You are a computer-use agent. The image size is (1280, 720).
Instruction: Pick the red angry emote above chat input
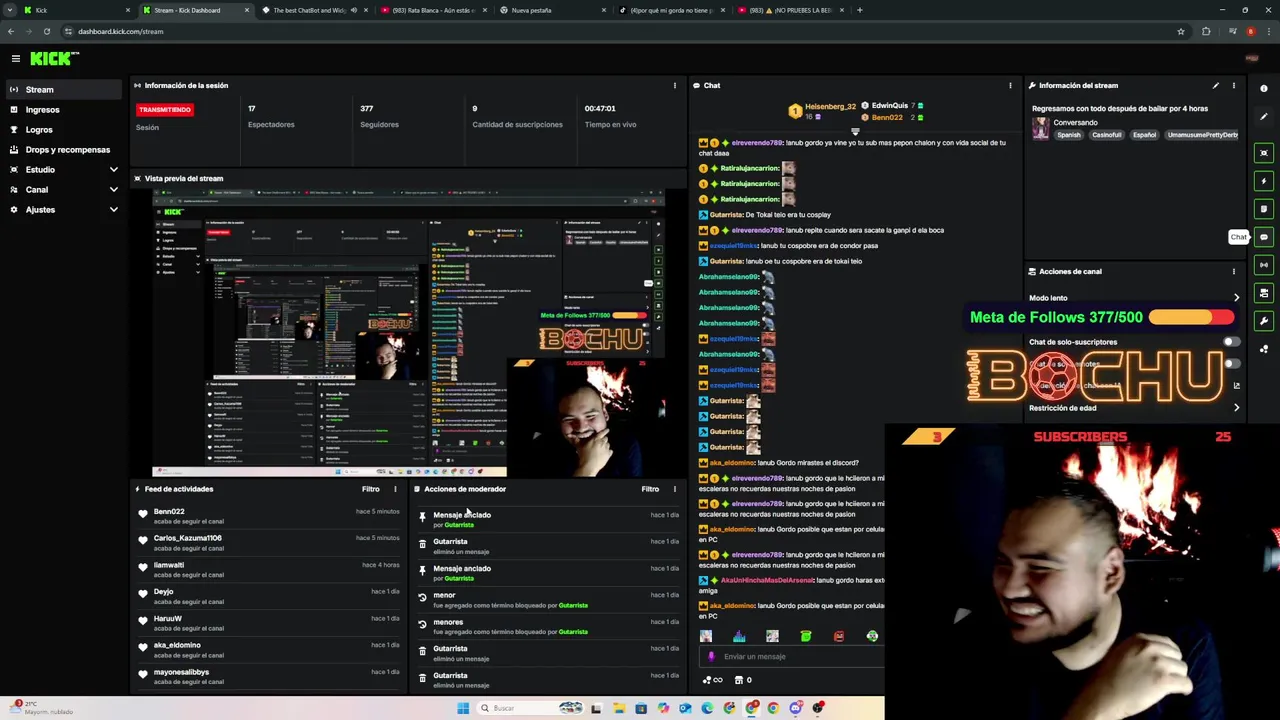pyautogui.click(x=839, y=636)
